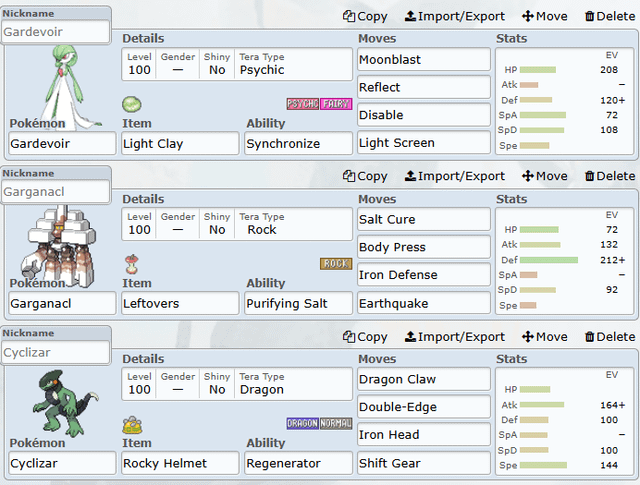
Task: Select the Double-Edge move slot
Action: coord(424,407)
